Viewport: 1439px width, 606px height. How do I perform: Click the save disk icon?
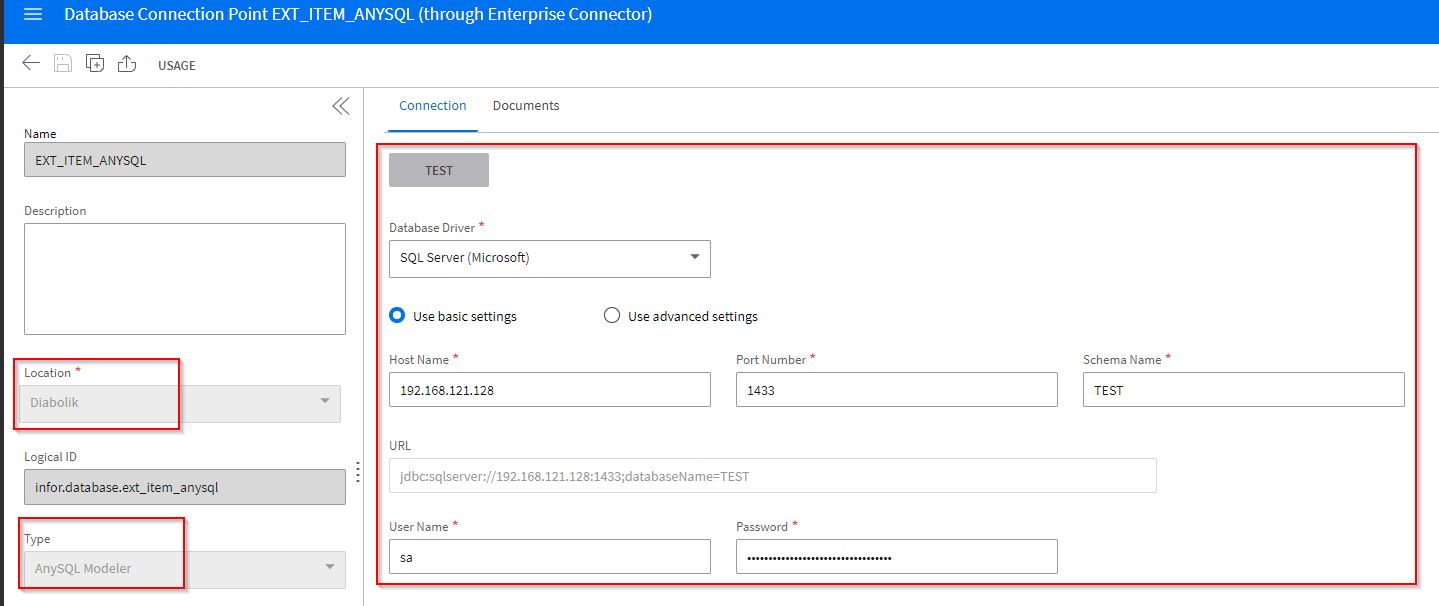click(62, 64)
